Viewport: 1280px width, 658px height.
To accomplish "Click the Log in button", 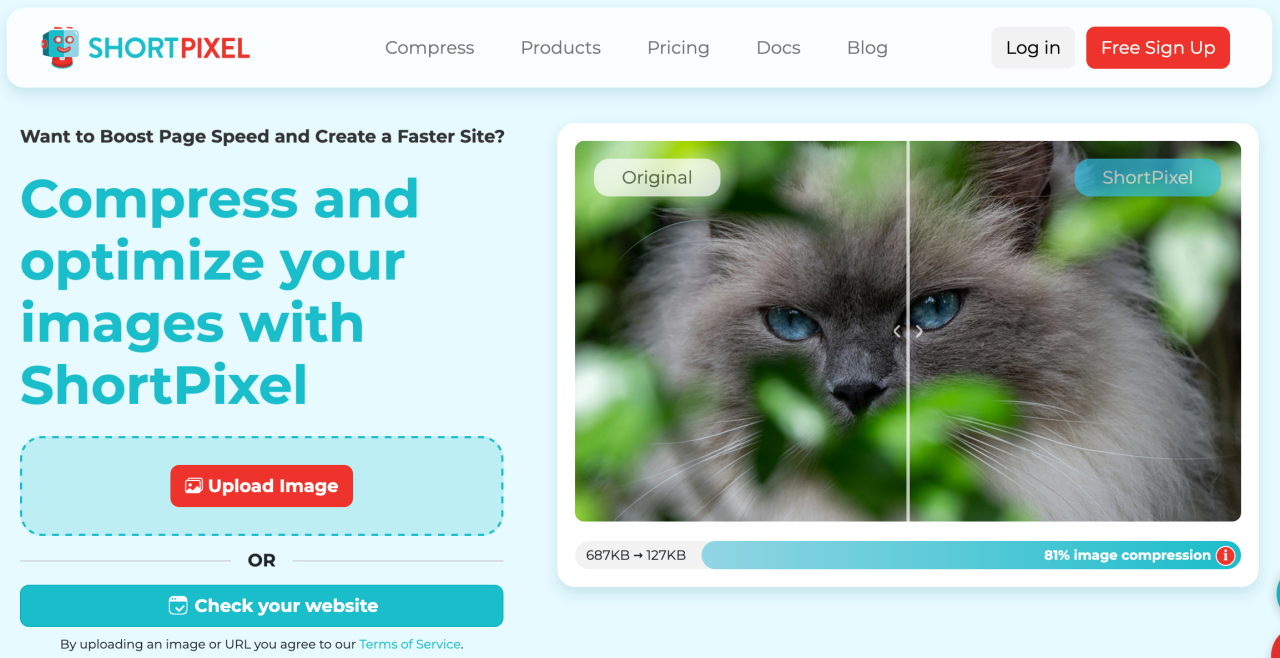I will [1033, 48].
